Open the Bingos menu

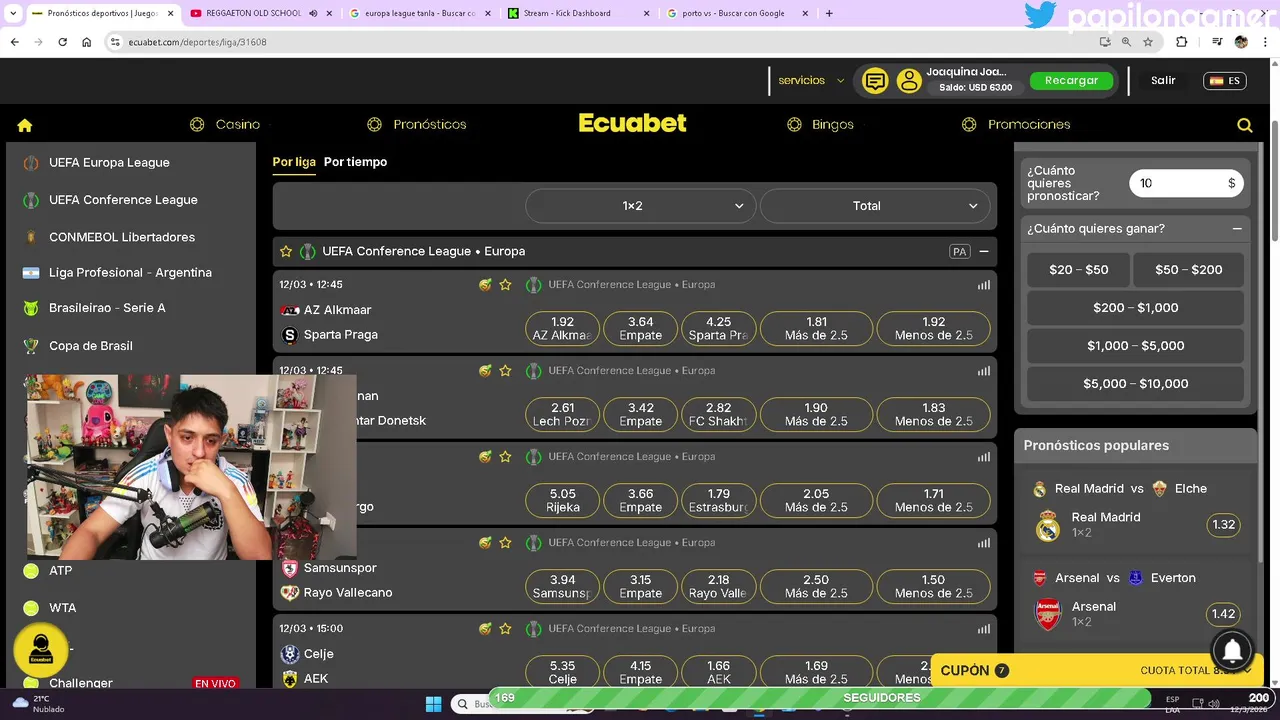[820, 125]
